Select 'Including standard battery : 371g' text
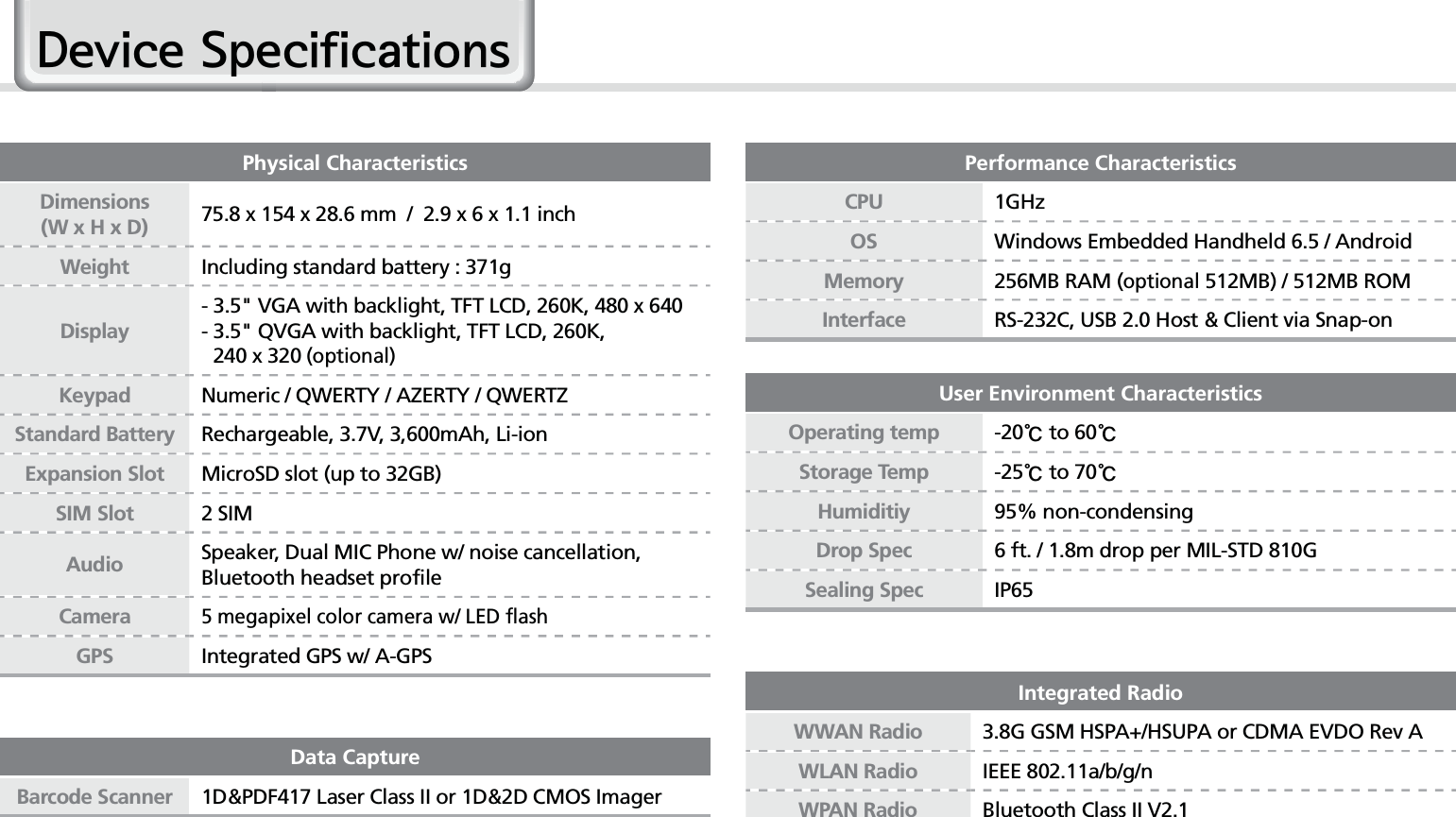1456x817 pixels. click(x=356, y=267)
